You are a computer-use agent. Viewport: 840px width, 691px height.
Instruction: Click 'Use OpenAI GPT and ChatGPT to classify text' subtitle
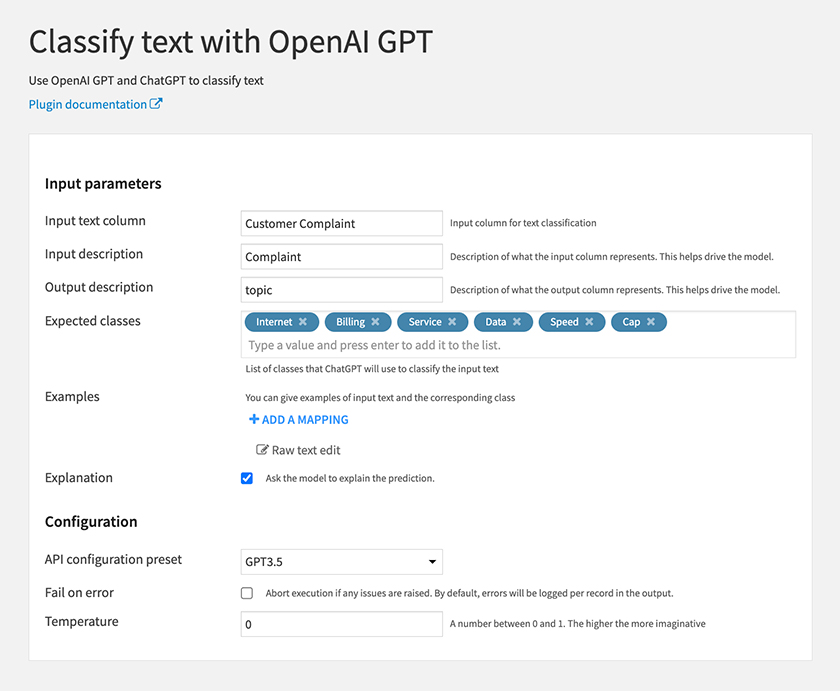(x=146, y=81)
